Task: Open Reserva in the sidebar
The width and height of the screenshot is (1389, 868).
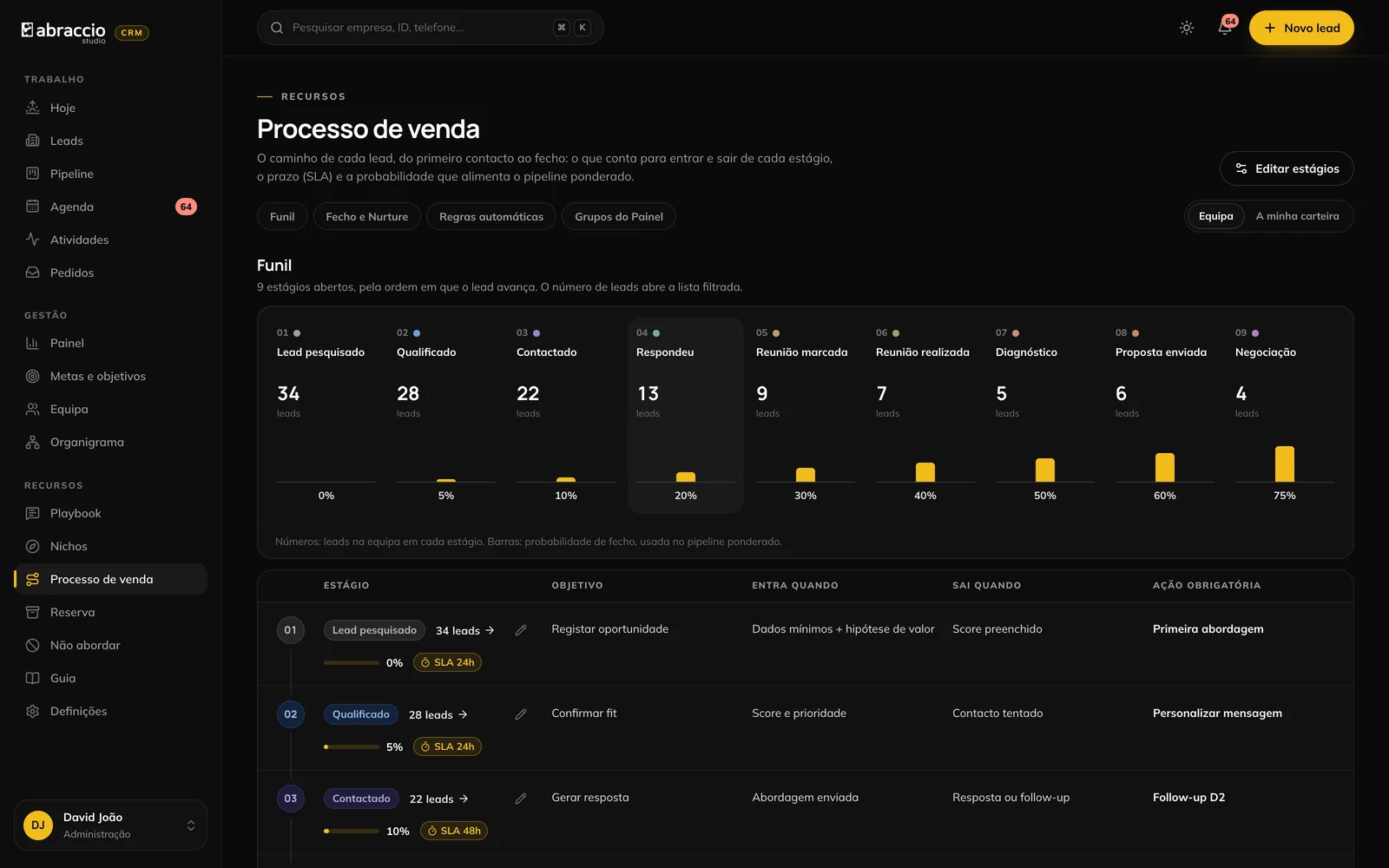Action: pyautogui.click(x=110, y=612)
